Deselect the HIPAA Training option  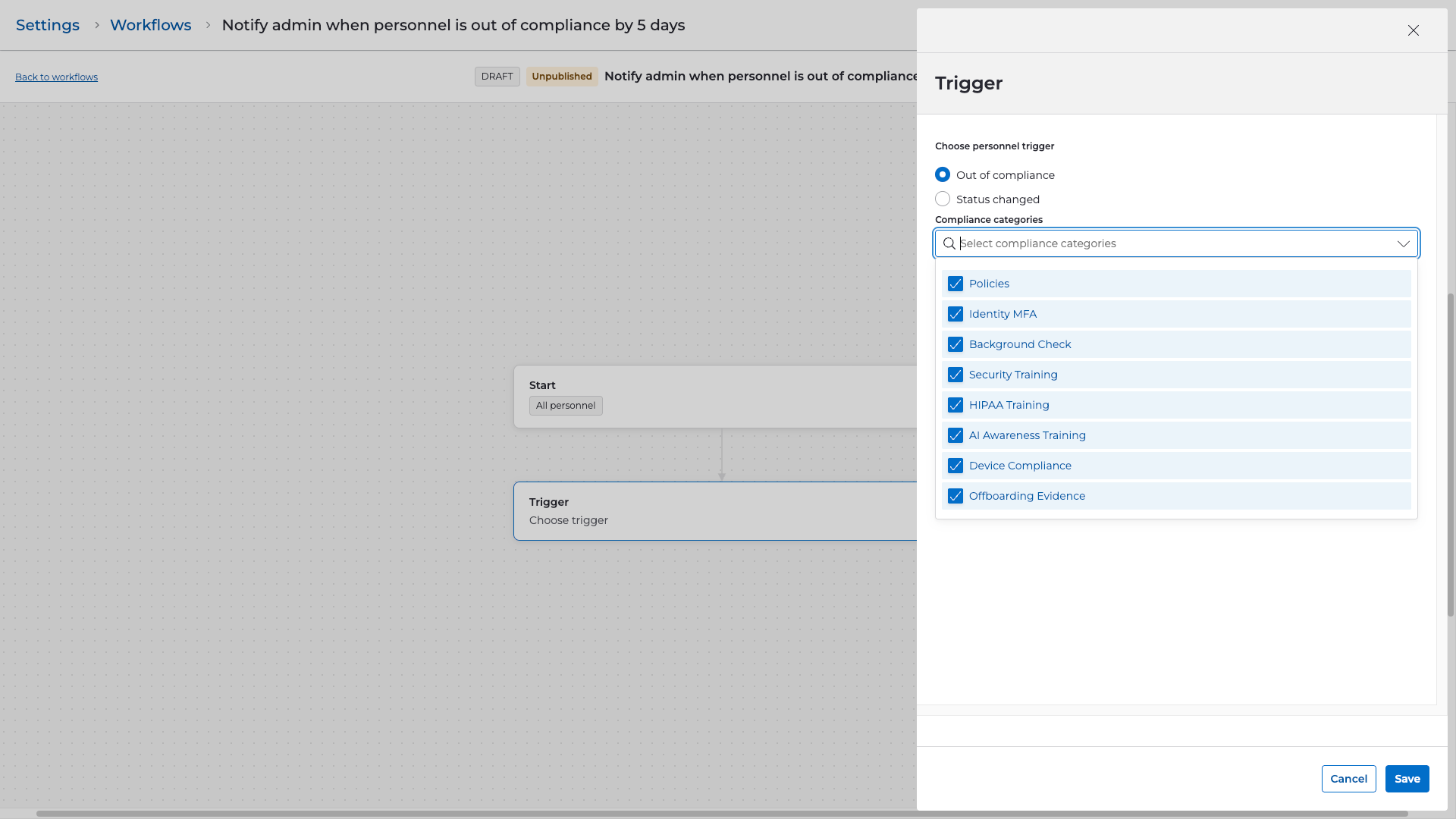tap(955, 405)
